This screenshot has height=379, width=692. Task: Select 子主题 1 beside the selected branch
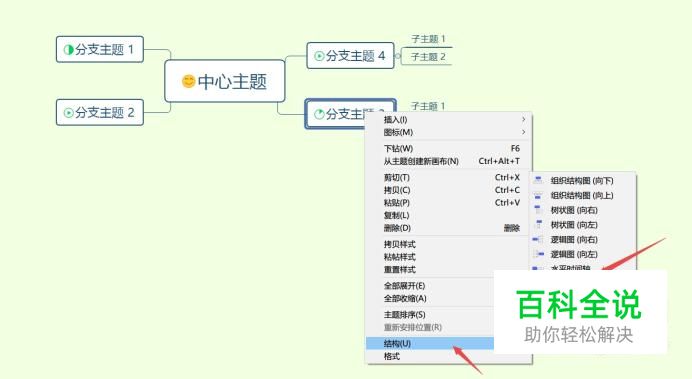[x=428, y=106]
